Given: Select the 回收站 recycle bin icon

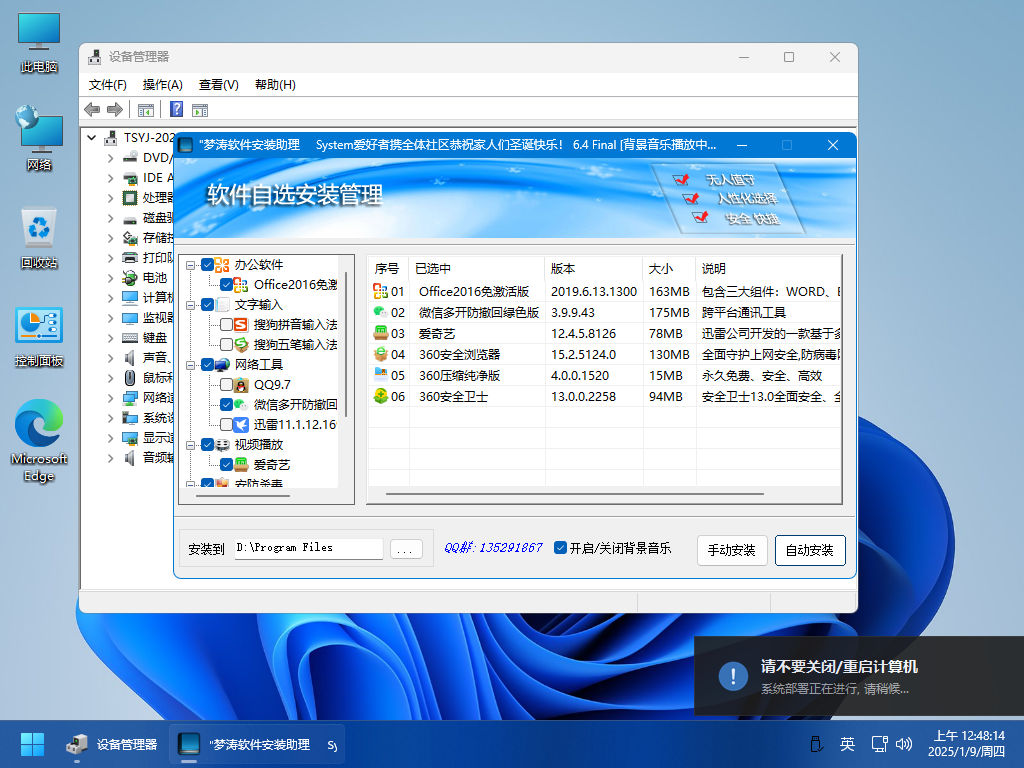Looking at the screenshot, I should tap(39, 238).
